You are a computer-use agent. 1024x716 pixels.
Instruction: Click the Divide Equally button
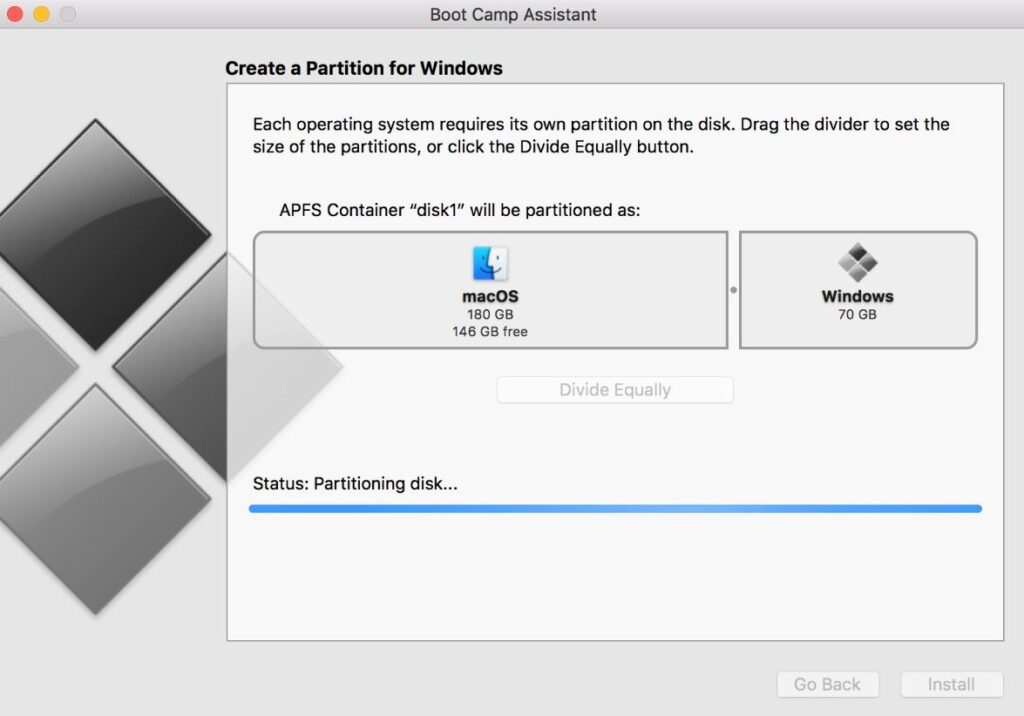615,390
